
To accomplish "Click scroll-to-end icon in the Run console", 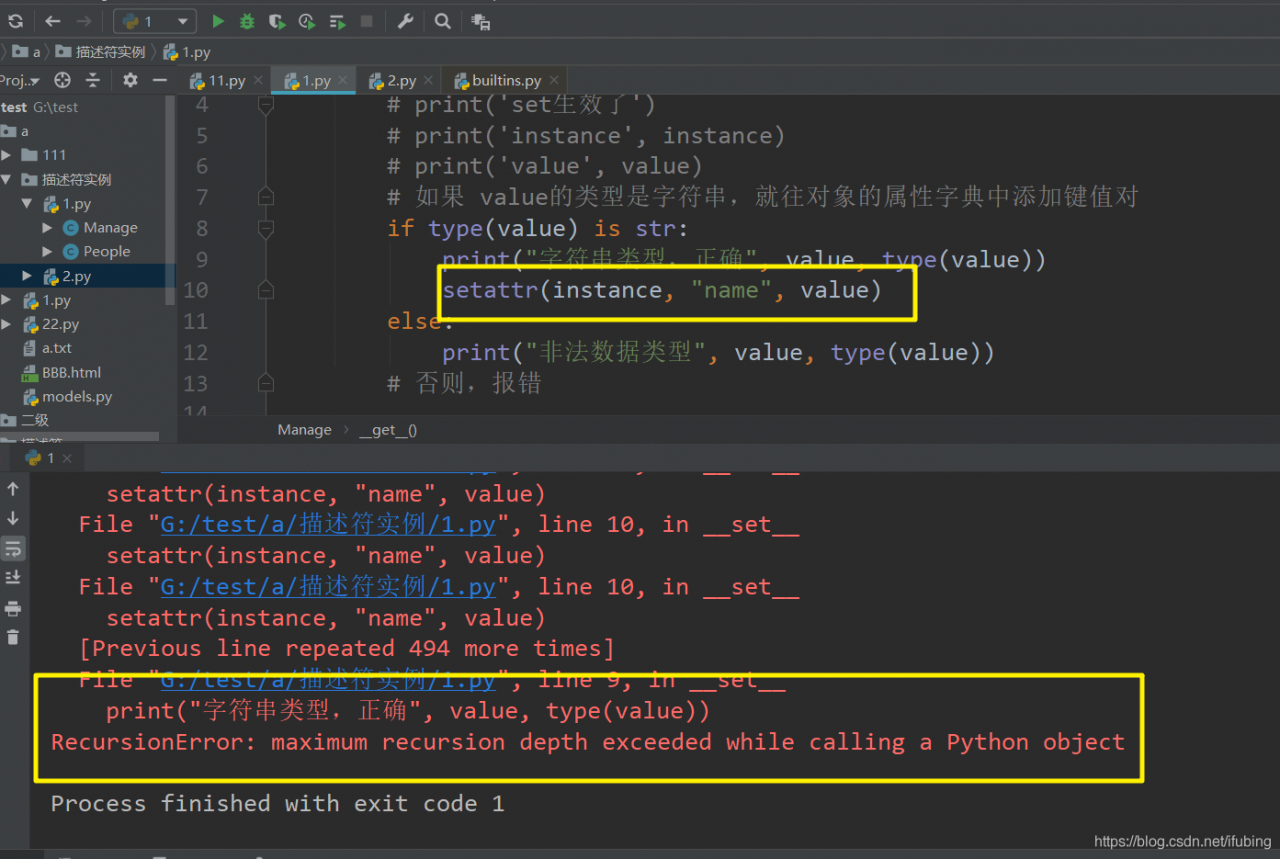I will tap(13, 578).
